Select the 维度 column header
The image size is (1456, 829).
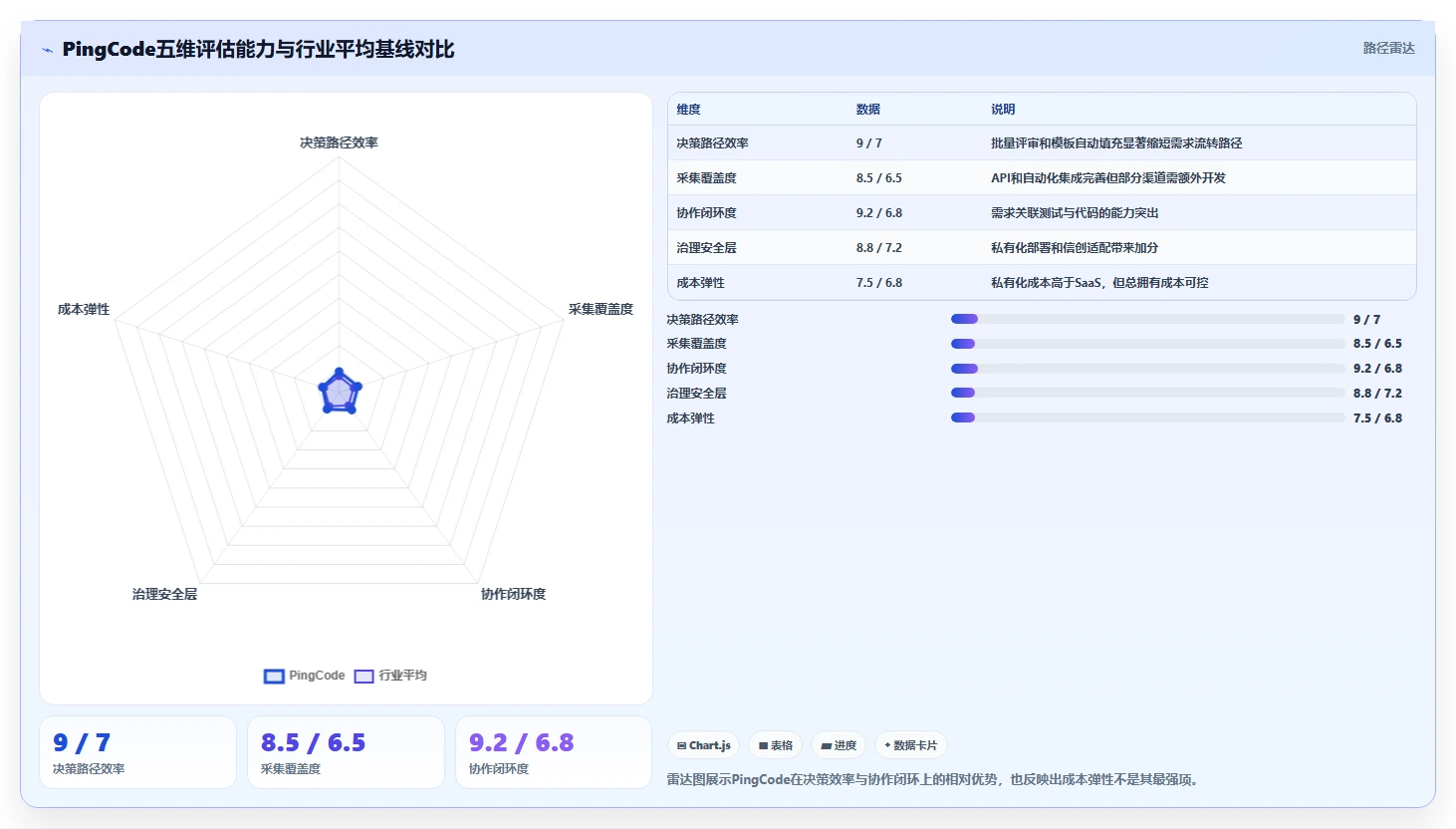tap(689, 110)
